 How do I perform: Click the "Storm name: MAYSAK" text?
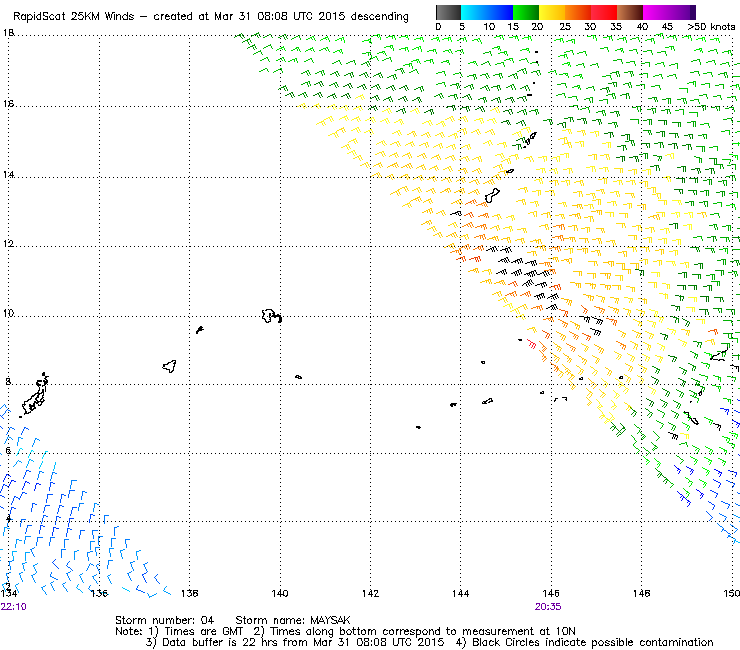coord(293,620)
